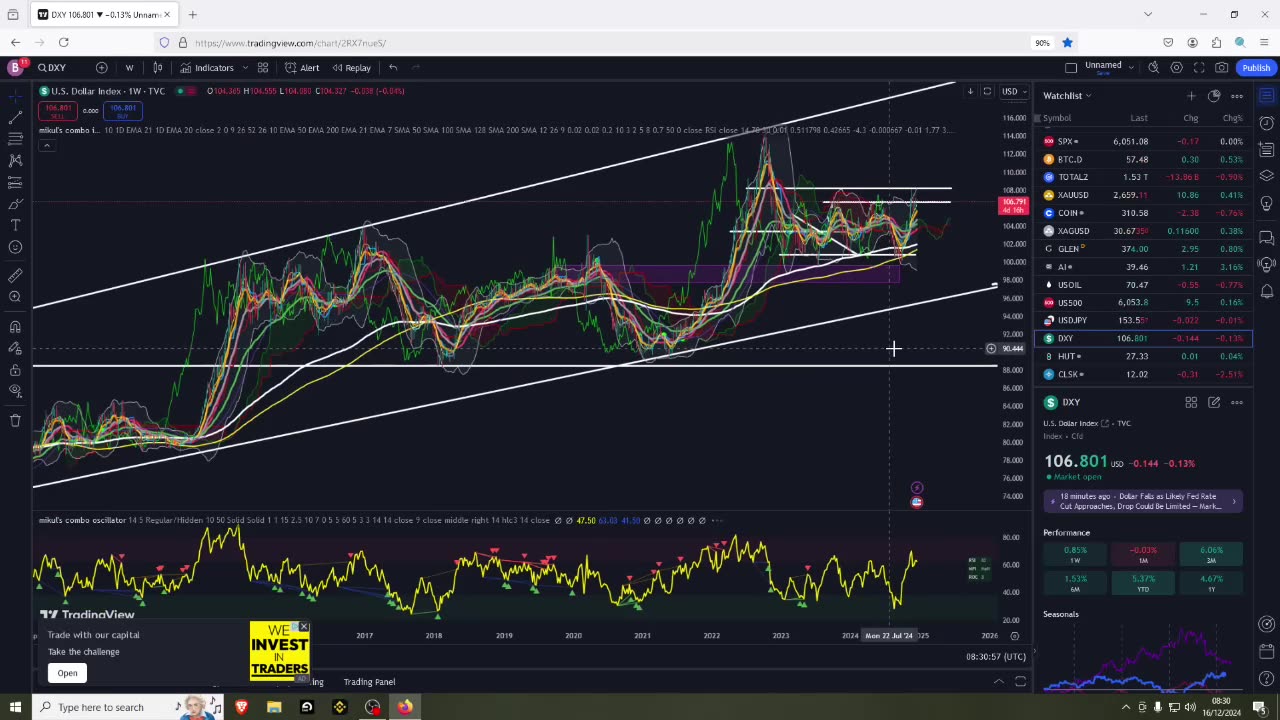Click the 106.801 Buy button
This screenshot has width=1280, height=720.
(x=122, y=111)
